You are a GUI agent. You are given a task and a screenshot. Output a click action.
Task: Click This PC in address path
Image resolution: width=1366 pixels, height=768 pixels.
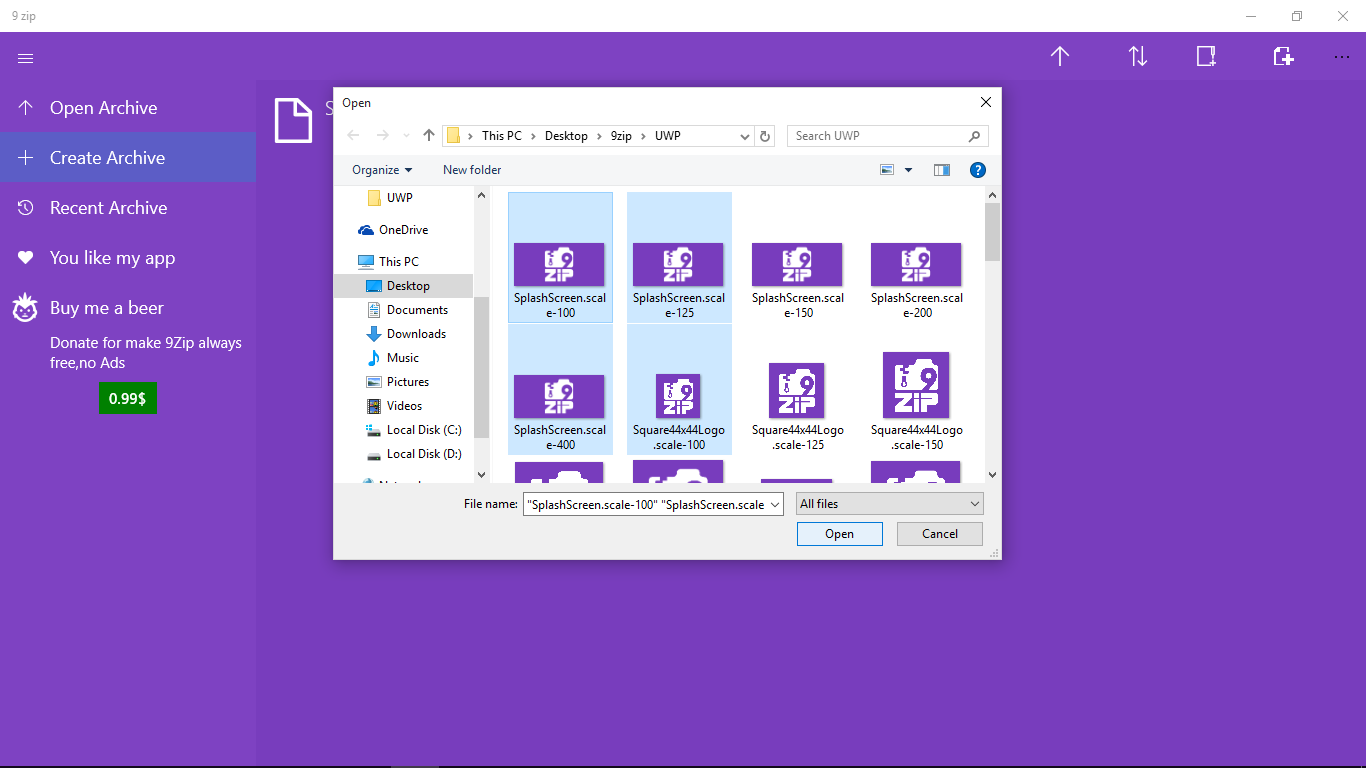501,136
